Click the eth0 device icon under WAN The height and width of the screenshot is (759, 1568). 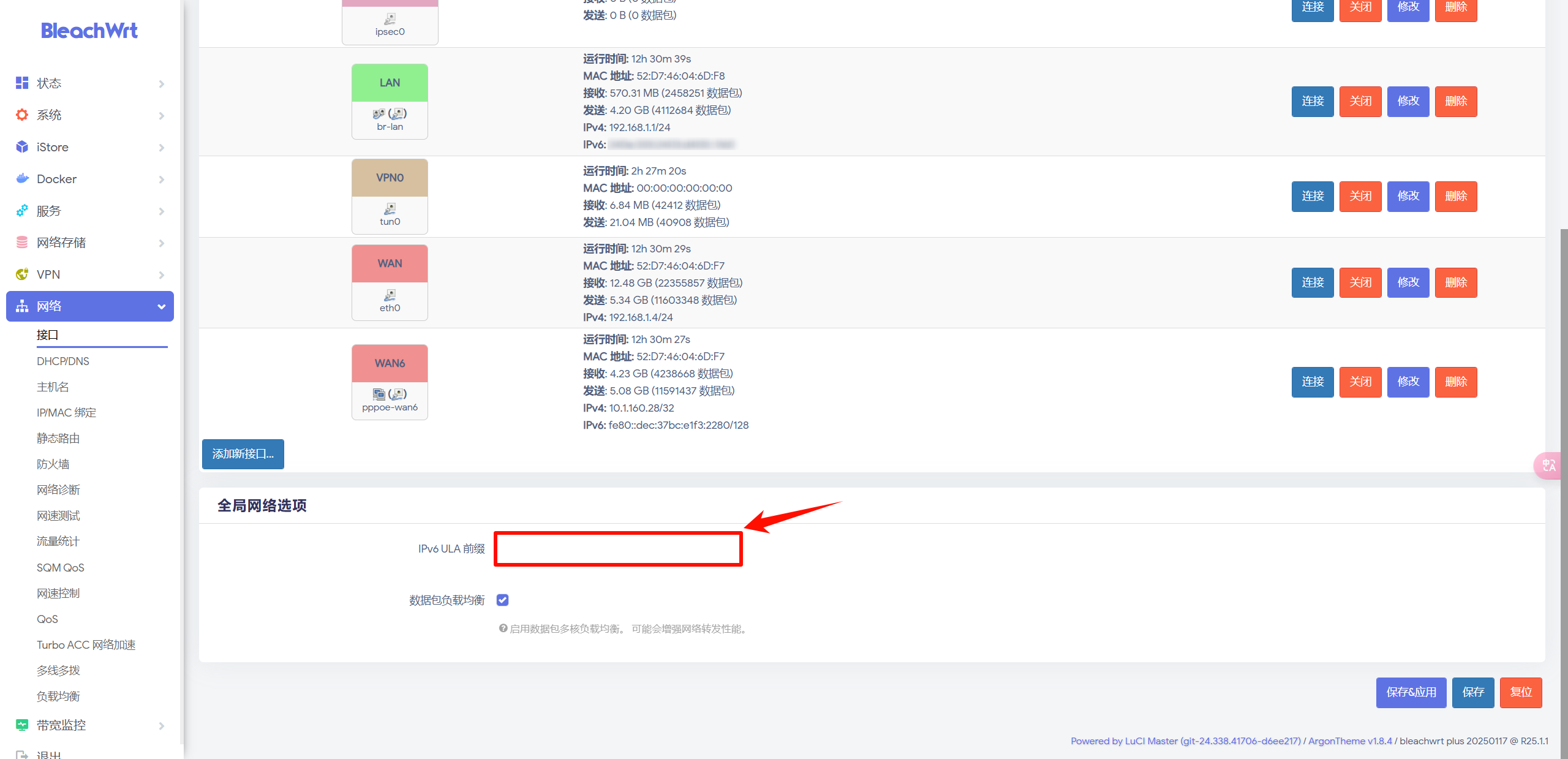[390, 295]
